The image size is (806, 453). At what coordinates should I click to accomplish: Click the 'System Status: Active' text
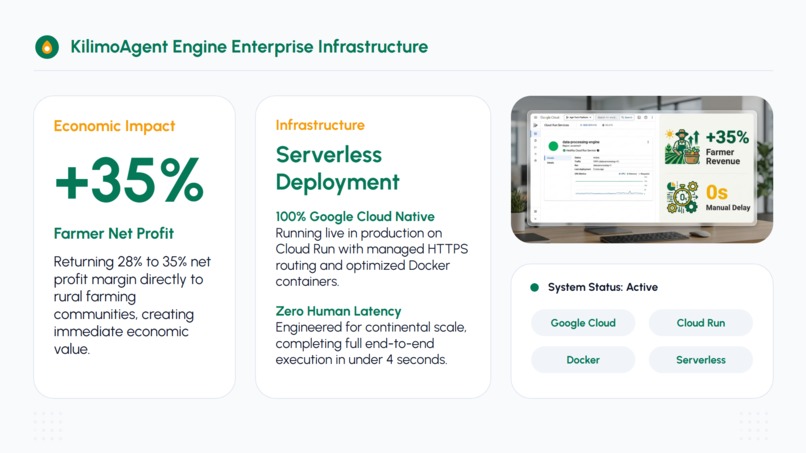pyautogui.click(x=602, y=287)
